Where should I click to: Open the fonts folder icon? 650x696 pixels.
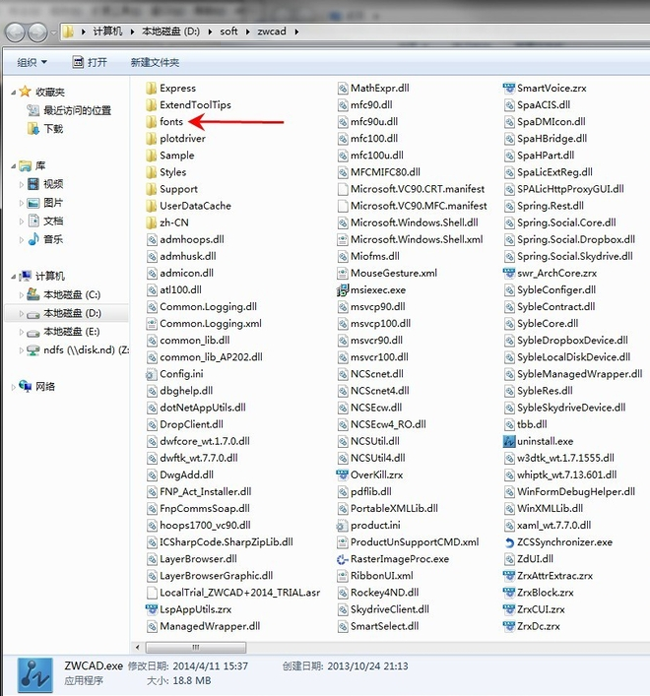pyautogui.click(x=152, y=122)
